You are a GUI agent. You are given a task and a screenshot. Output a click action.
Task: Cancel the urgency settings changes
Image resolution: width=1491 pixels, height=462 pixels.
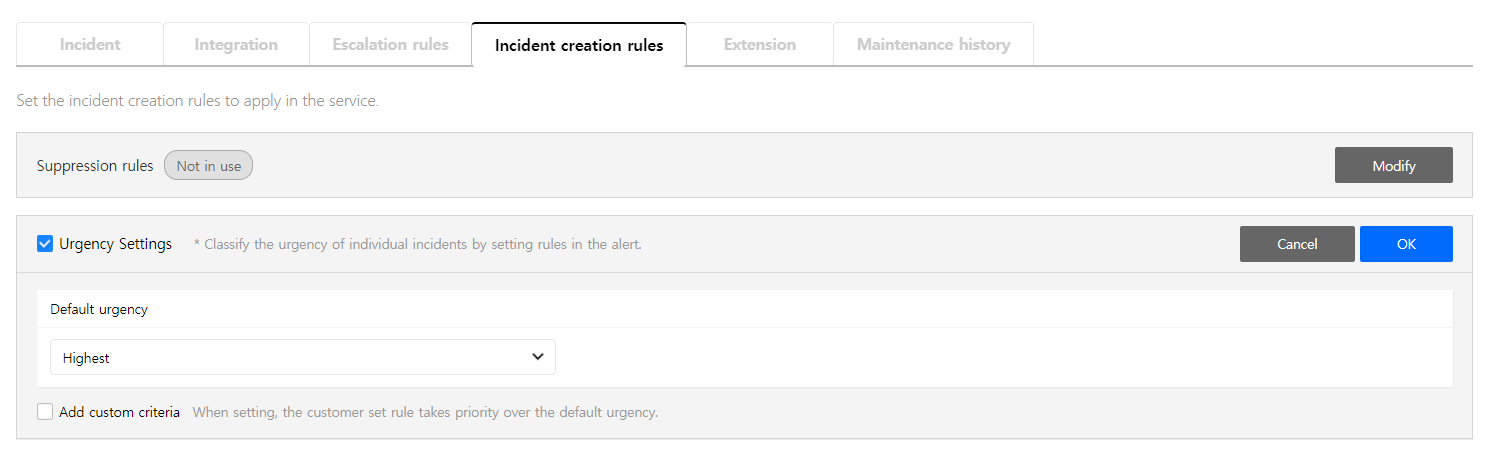[x=1297, y=244]
